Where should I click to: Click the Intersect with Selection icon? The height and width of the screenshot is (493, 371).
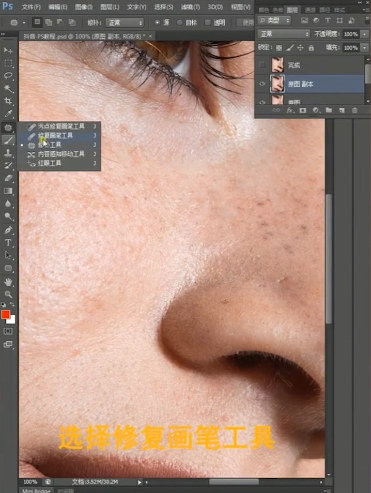[x=72, y=22]
